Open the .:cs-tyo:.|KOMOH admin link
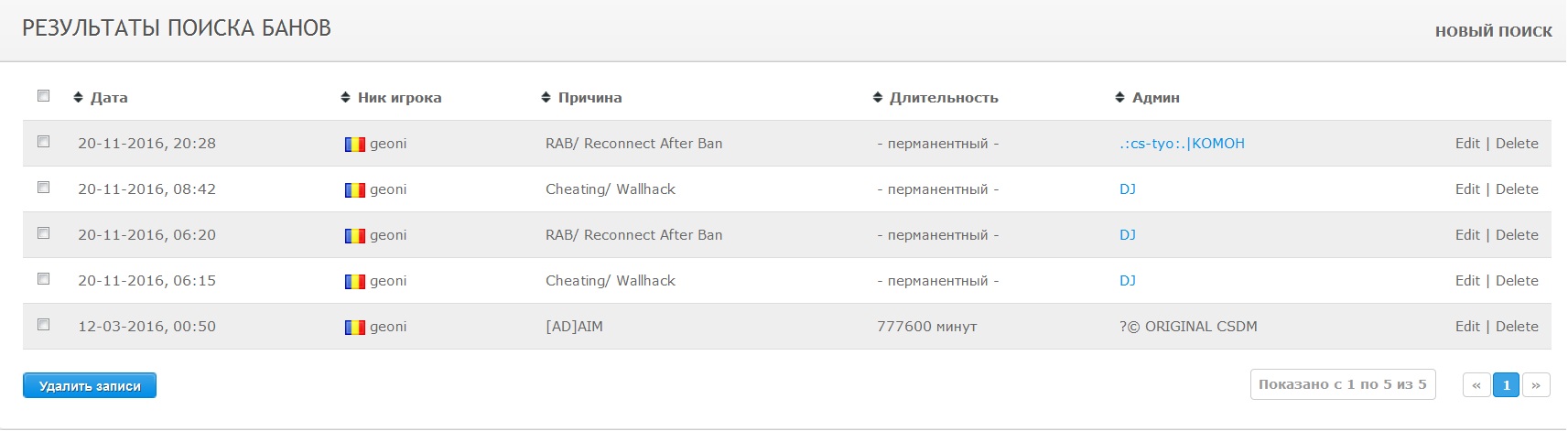 point(1182,144)
